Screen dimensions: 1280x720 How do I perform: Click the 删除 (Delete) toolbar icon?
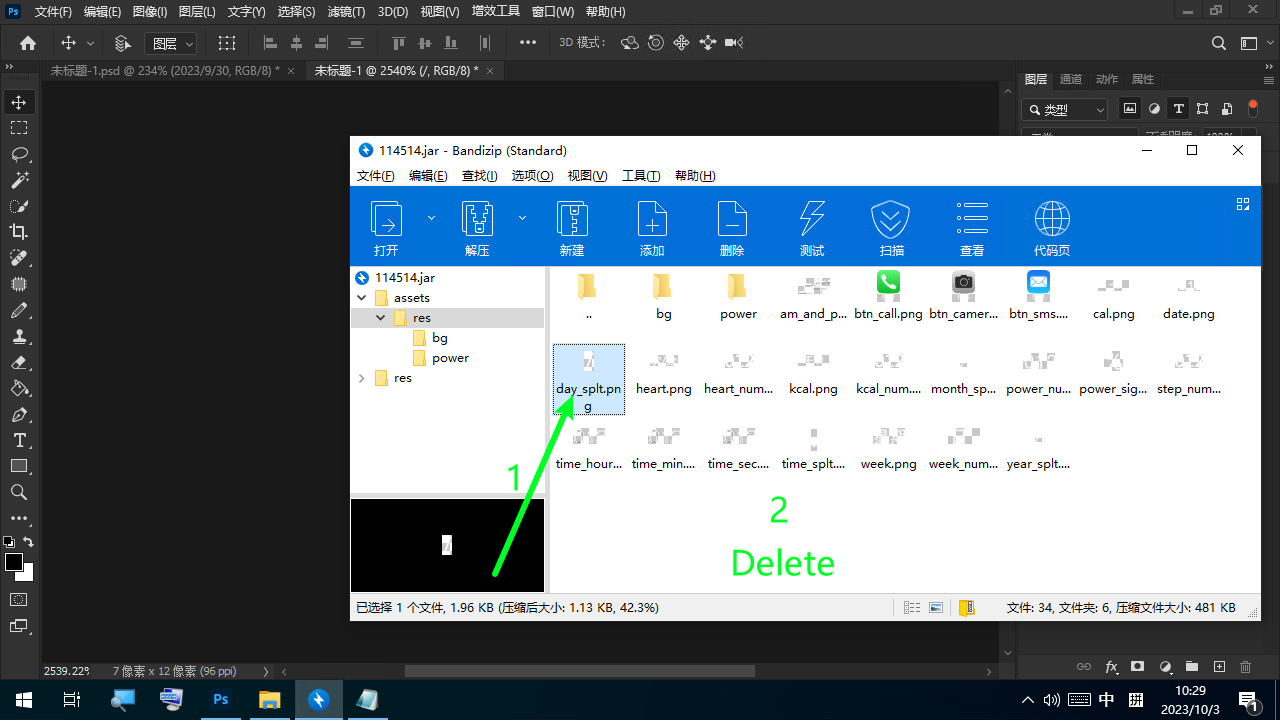[732, 219]
